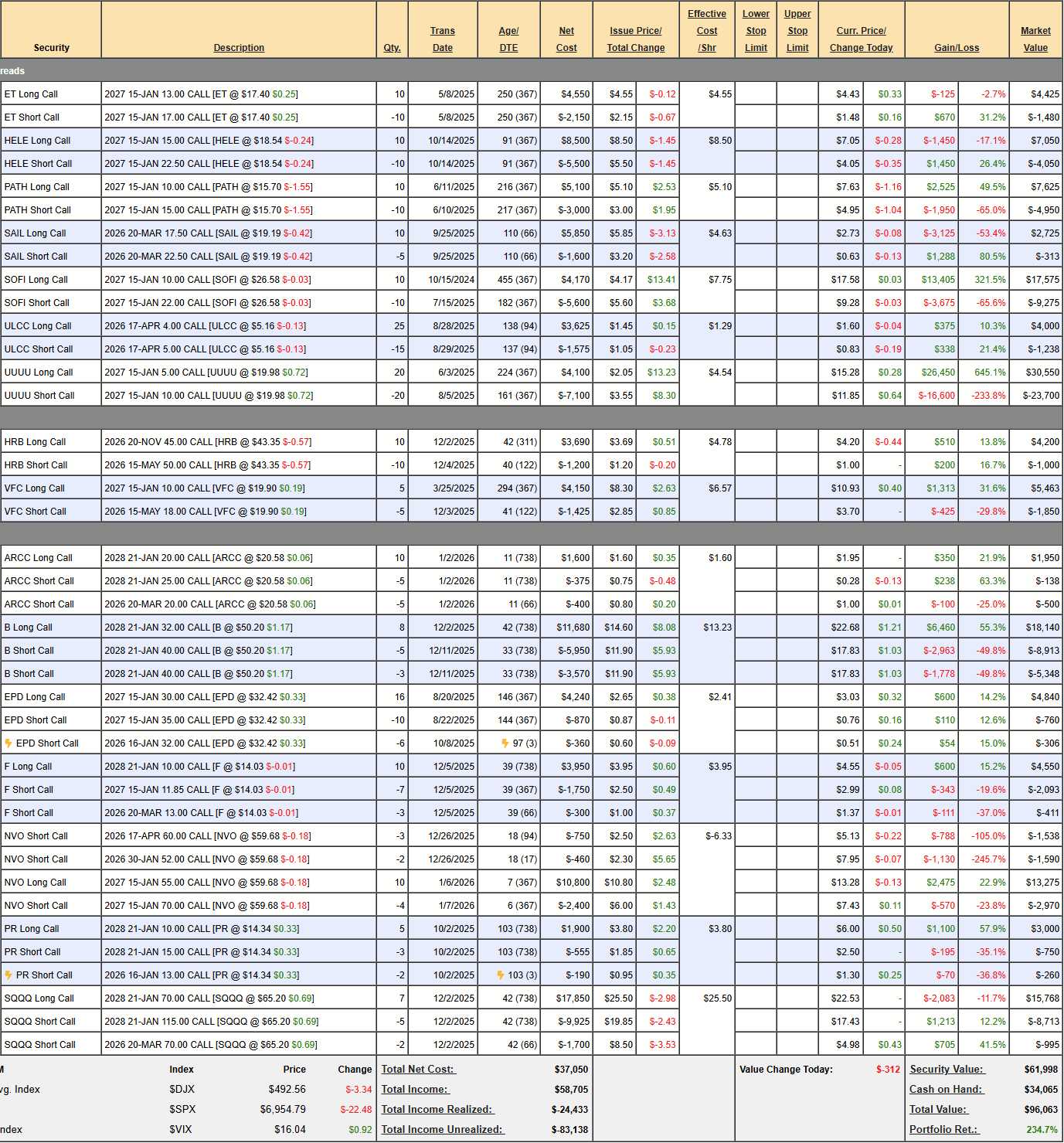Click the lightning icon beside PR Short Call
Screen dimensions: 1064x1143
(8, 975)
